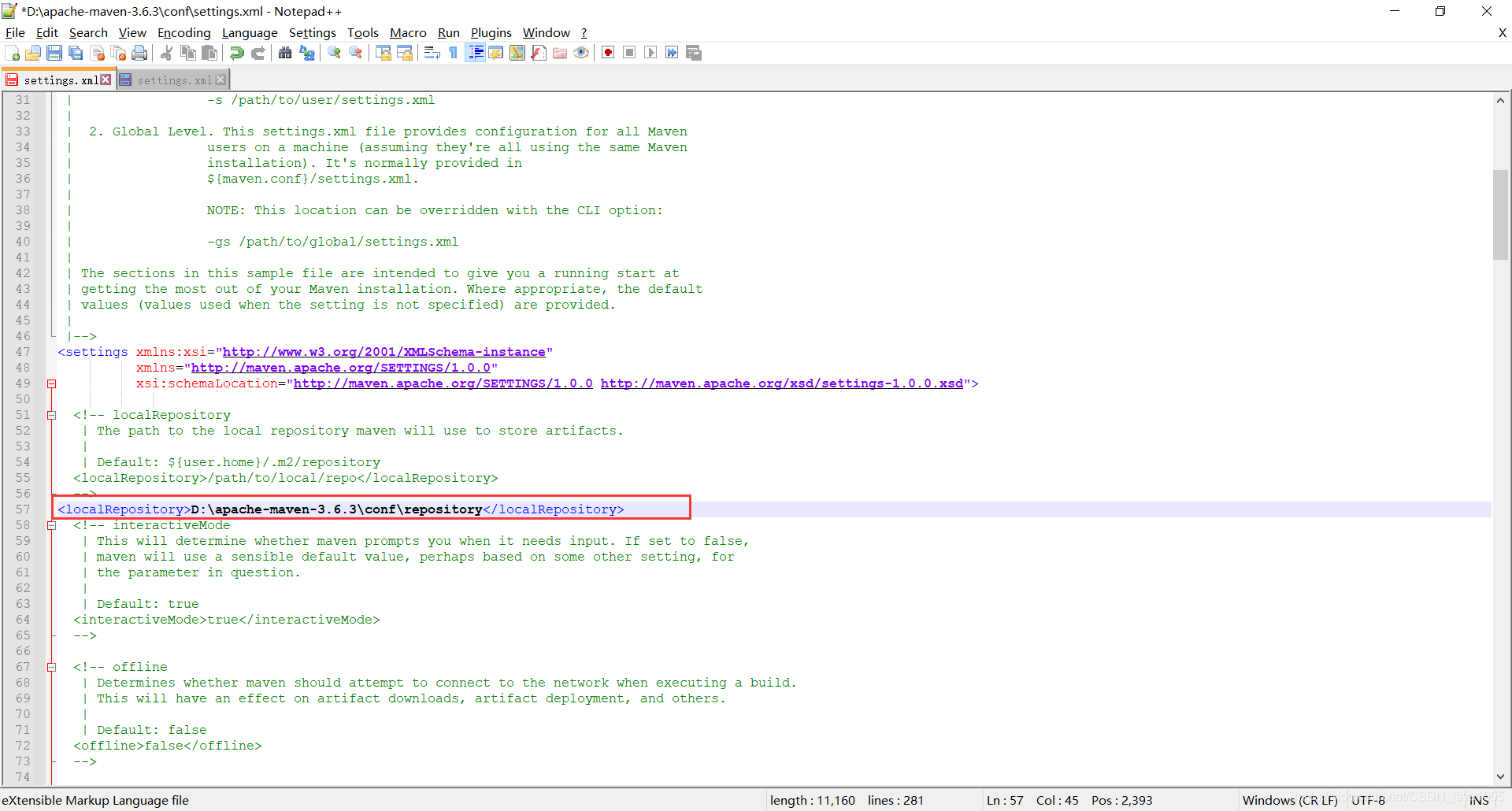
Task: Click the scroll up arrow
Action: [x=1500, y=100]
